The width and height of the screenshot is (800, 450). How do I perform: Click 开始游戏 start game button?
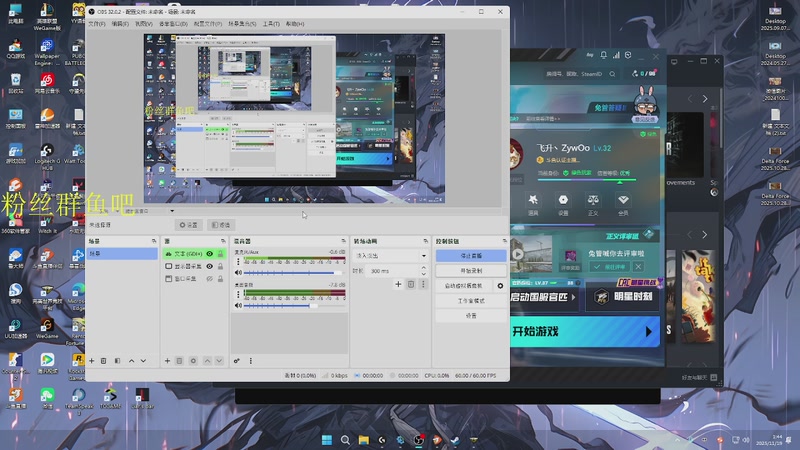pyautogui.click(x=585, y=332)
